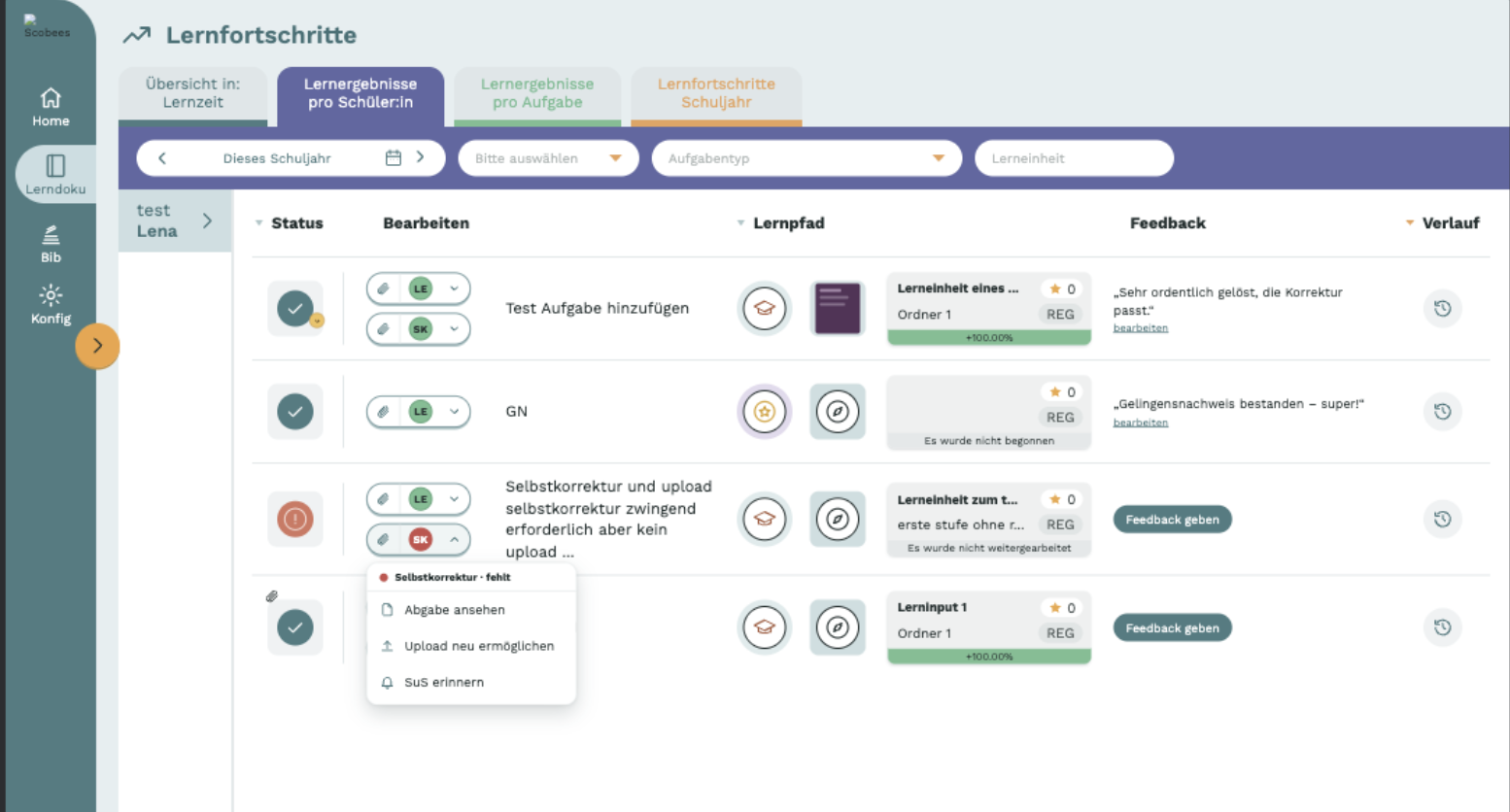Open history for the Lerninput 1 row
This screenshot has height=812, width=1510.
coord(1442,627)
